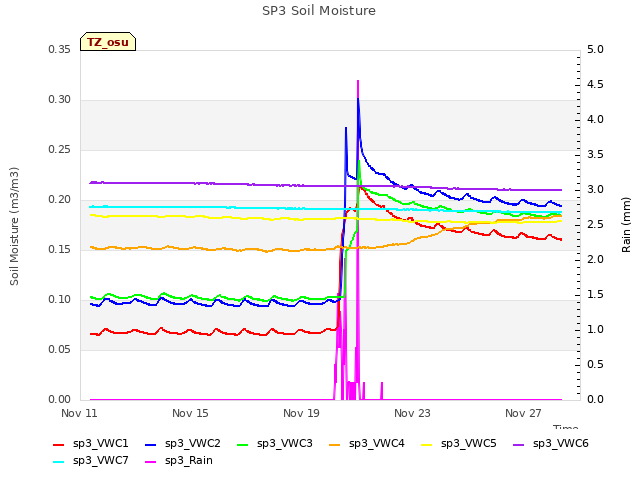Click the 5.0 rain axis tick label

coord(595,49)
